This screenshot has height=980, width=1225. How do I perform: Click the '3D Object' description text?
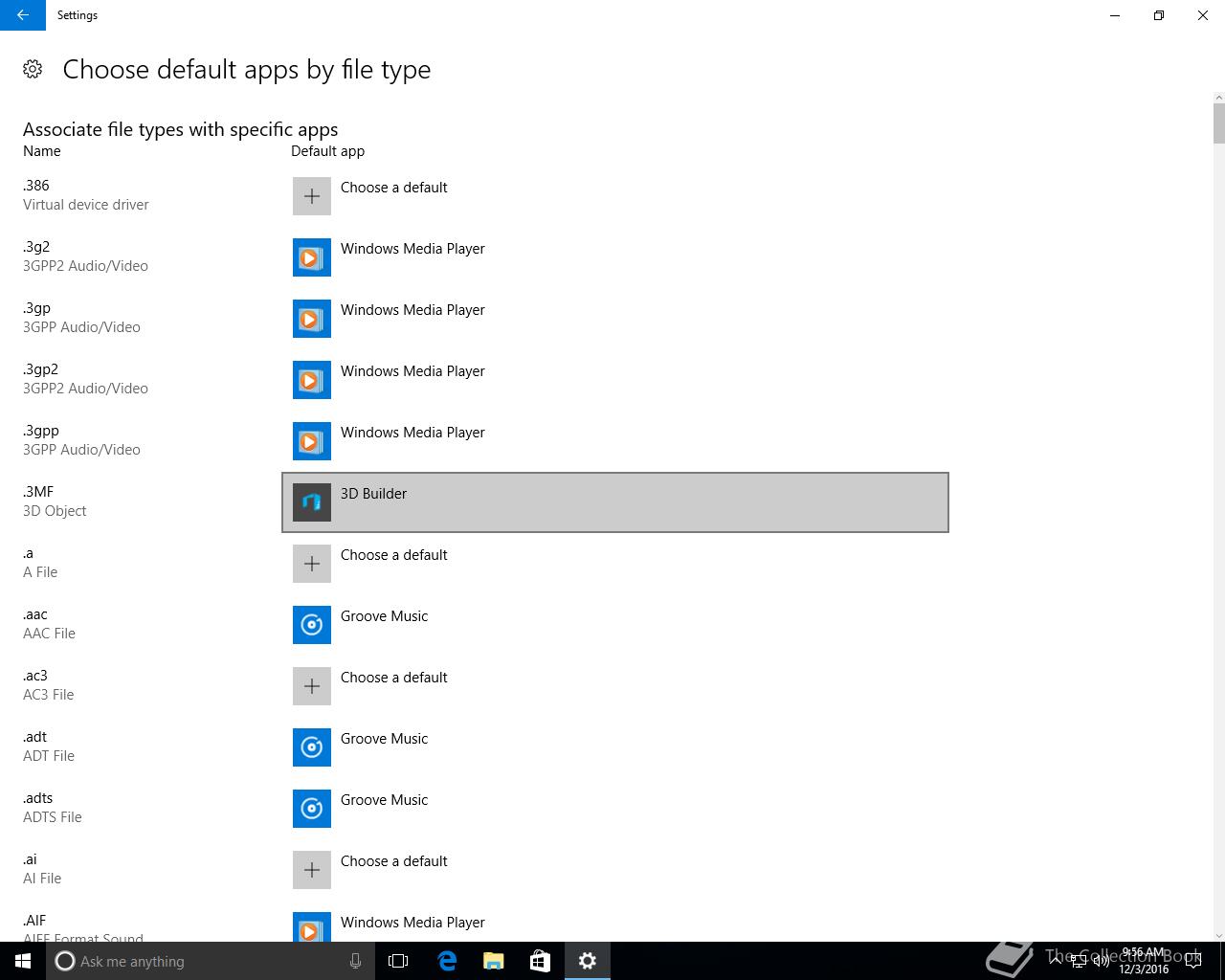point(55,511)
